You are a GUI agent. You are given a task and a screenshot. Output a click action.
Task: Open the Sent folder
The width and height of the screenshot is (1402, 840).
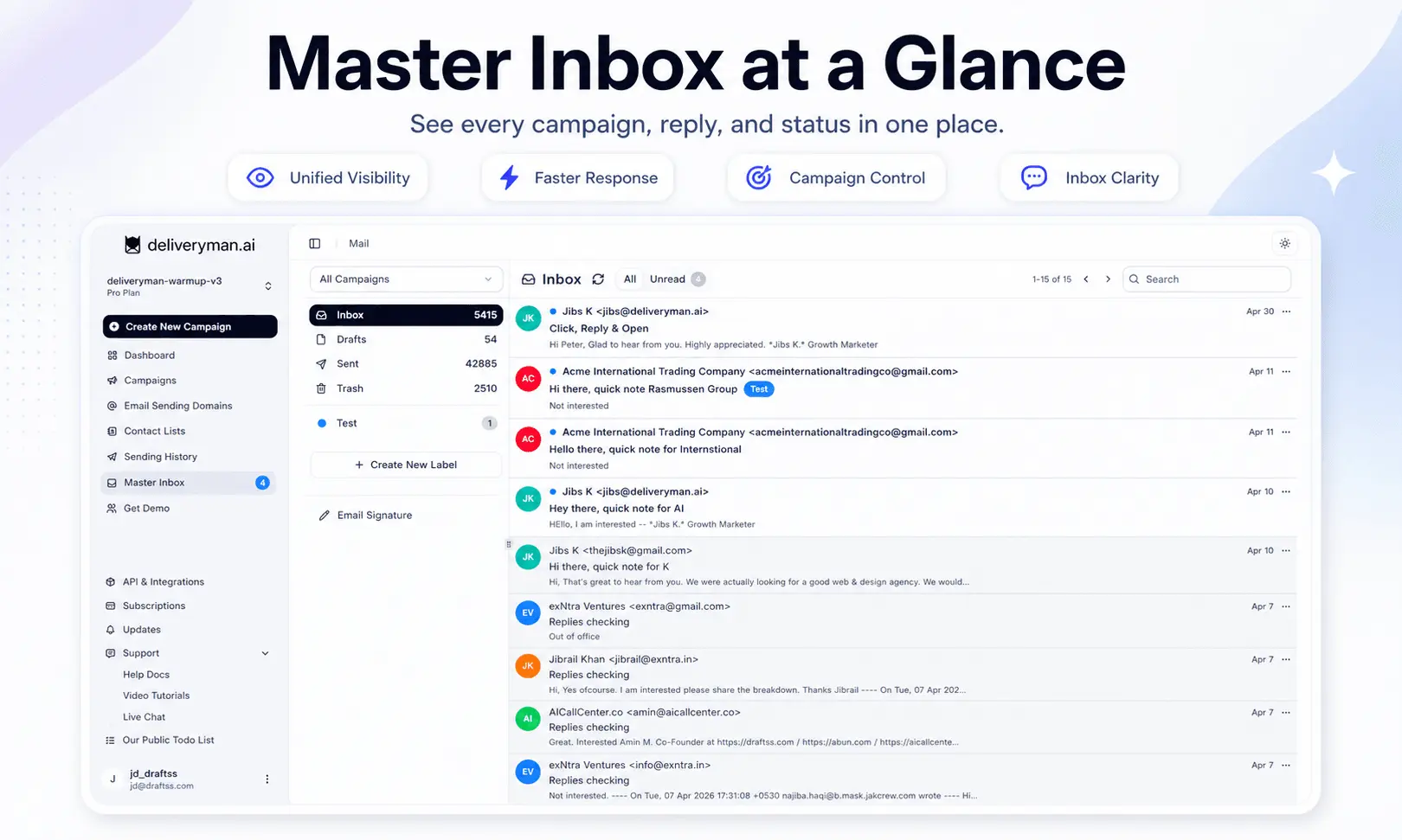(x=406, y=364)
